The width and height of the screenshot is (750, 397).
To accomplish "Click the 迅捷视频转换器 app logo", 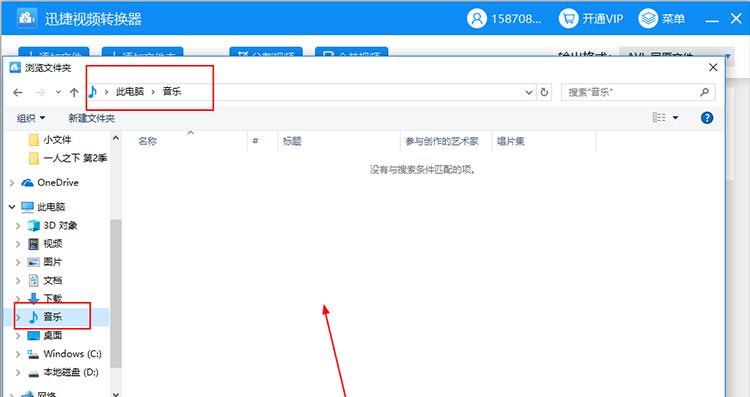I will [x=27, y=19].
